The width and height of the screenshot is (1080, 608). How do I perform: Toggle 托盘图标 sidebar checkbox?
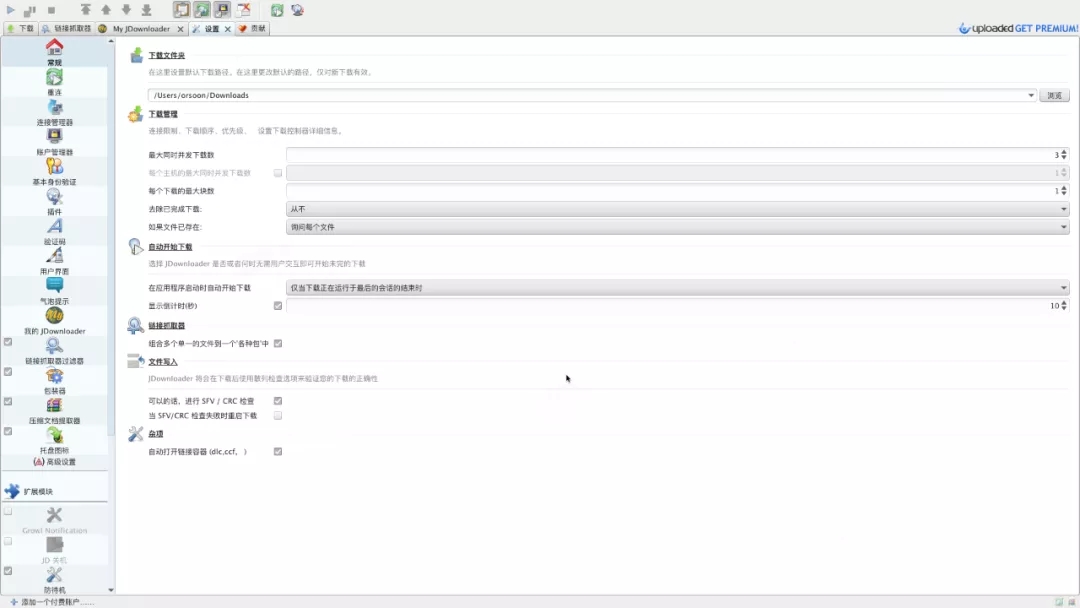[x=8, y=431]
